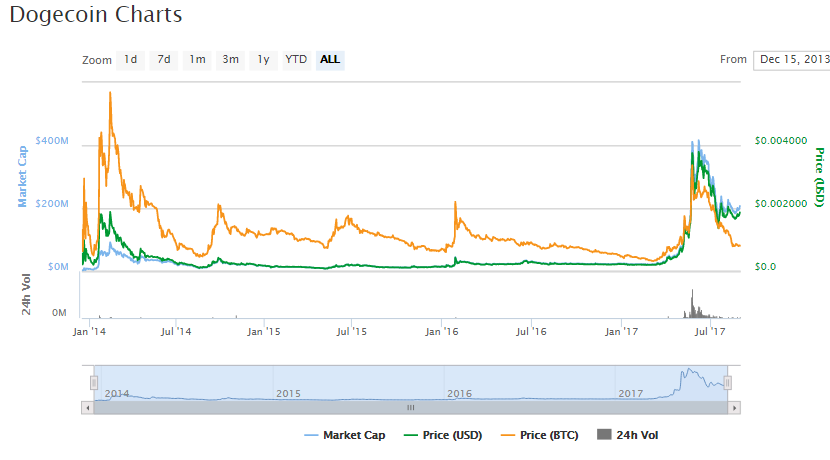This screenshot has width=830, height=460.
Task: Click the Jul '16 axis label
Action: [x=531, y=332]
